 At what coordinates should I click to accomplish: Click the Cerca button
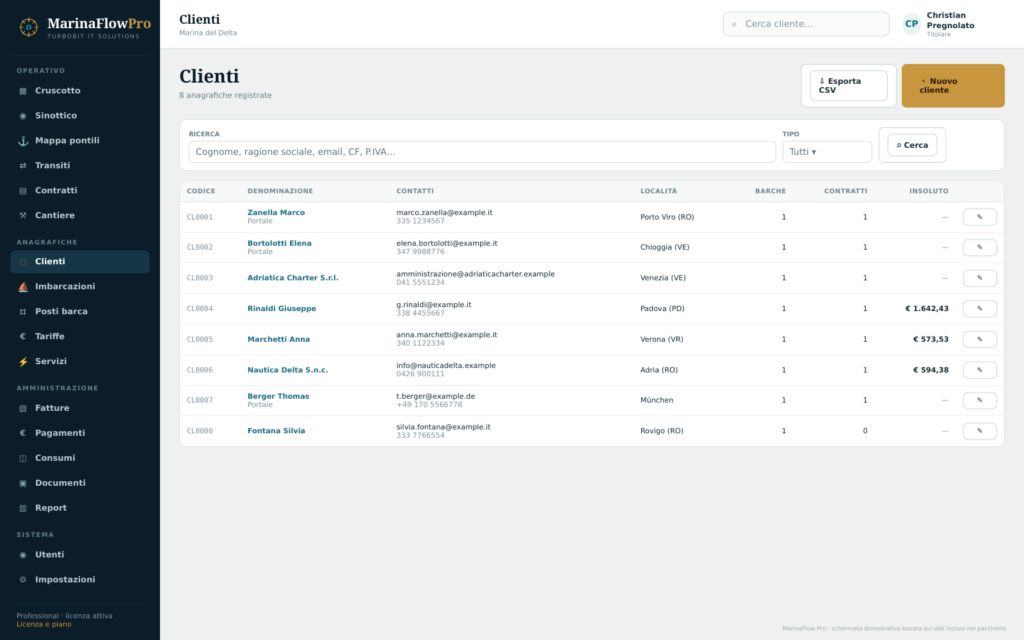pos(912,145)
